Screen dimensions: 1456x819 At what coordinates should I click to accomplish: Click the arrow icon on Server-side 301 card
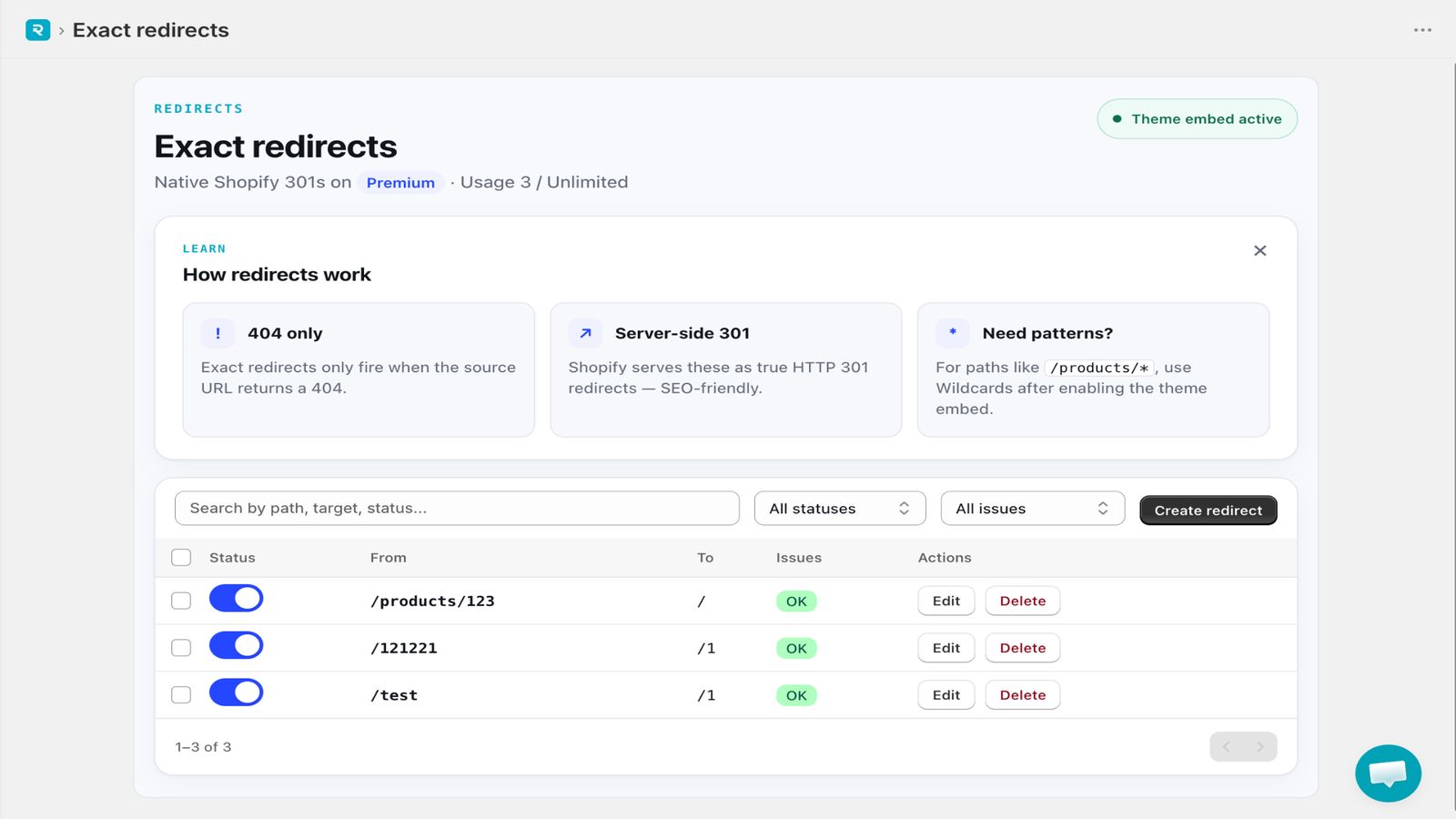click(585, 333)
